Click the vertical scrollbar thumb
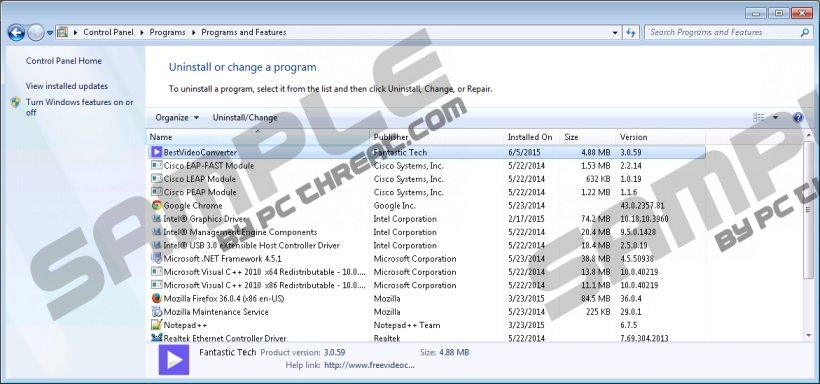Screen dimensions: 820x384 coord(808,210)
